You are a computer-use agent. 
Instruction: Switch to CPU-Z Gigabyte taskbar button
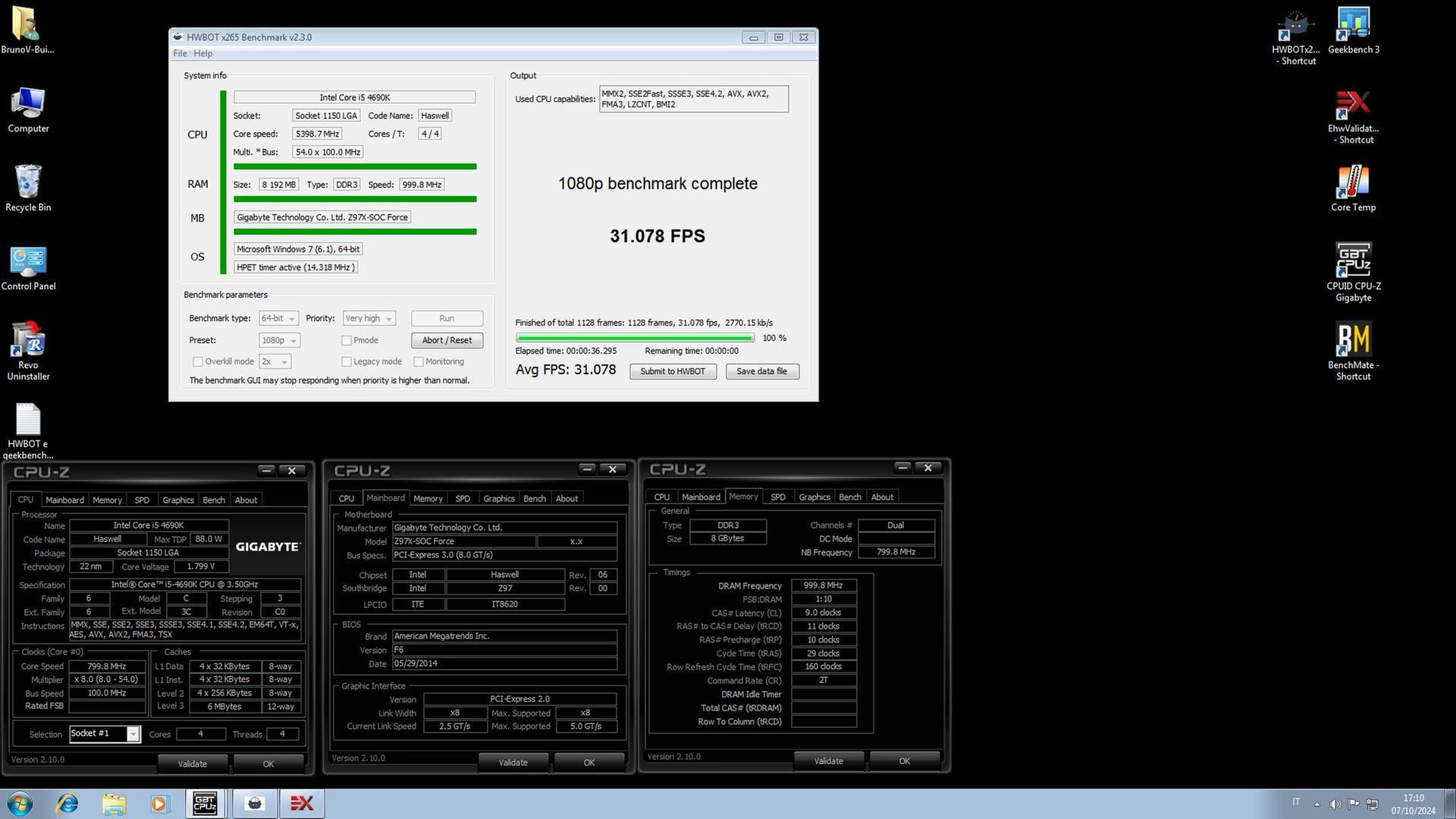coord(206,804)
